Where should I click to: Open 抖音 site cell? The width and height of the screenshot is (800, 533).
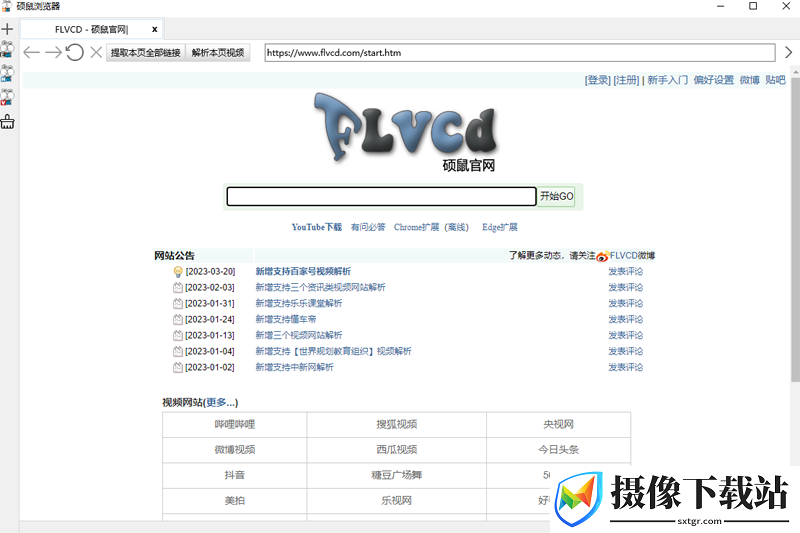click(x=235, y=475)
